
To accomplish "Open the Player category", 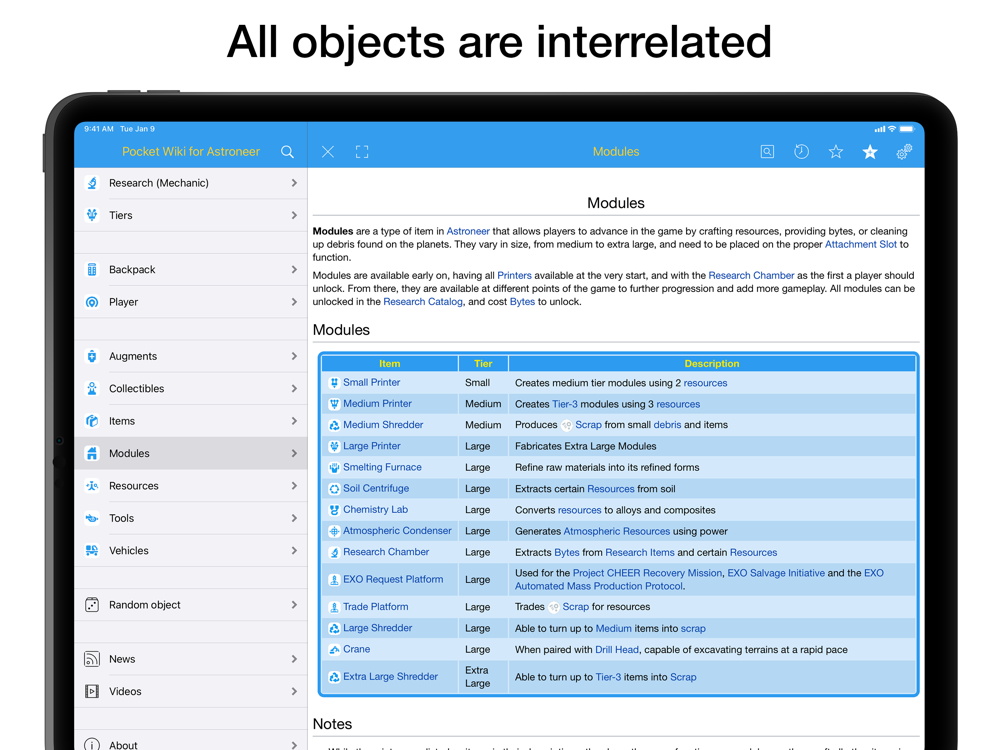I will click(x=191, y=302).
